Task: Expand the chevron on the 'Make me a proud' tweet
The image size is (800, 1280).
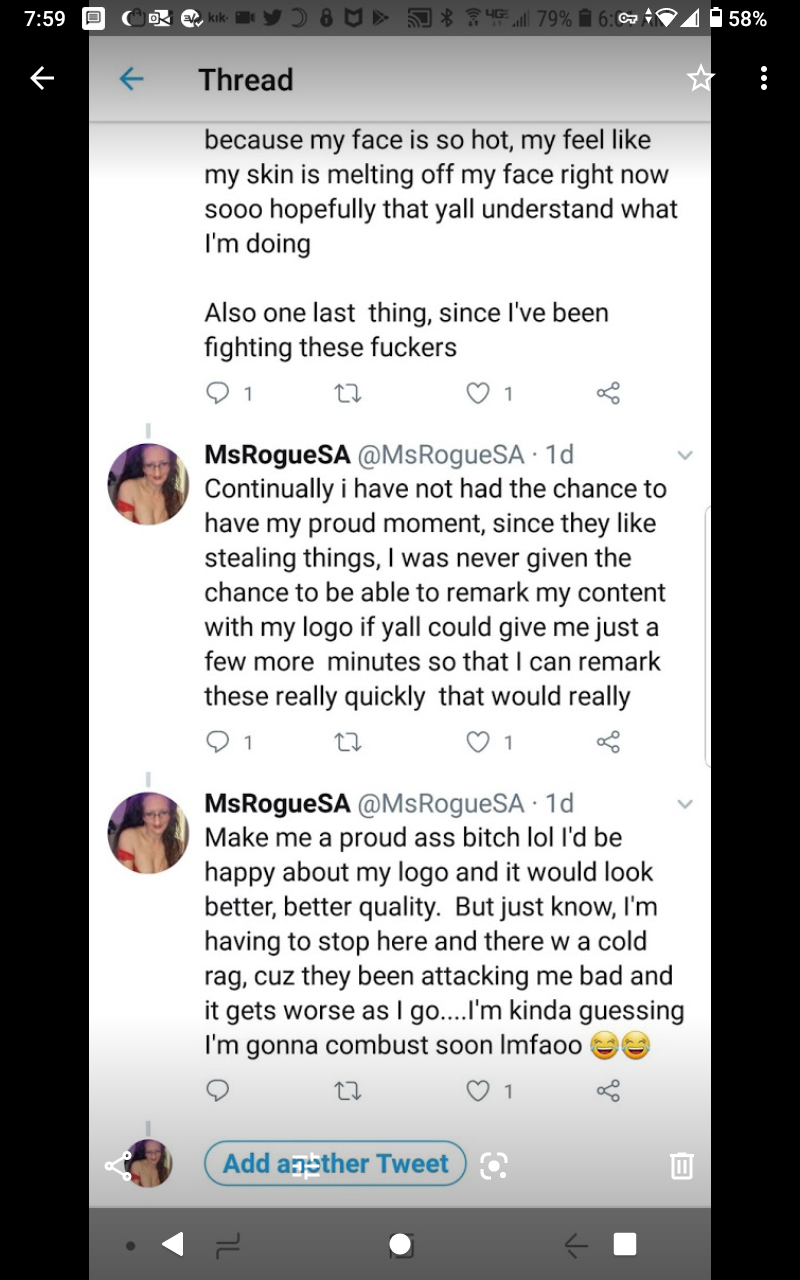Action: point(685,804)
